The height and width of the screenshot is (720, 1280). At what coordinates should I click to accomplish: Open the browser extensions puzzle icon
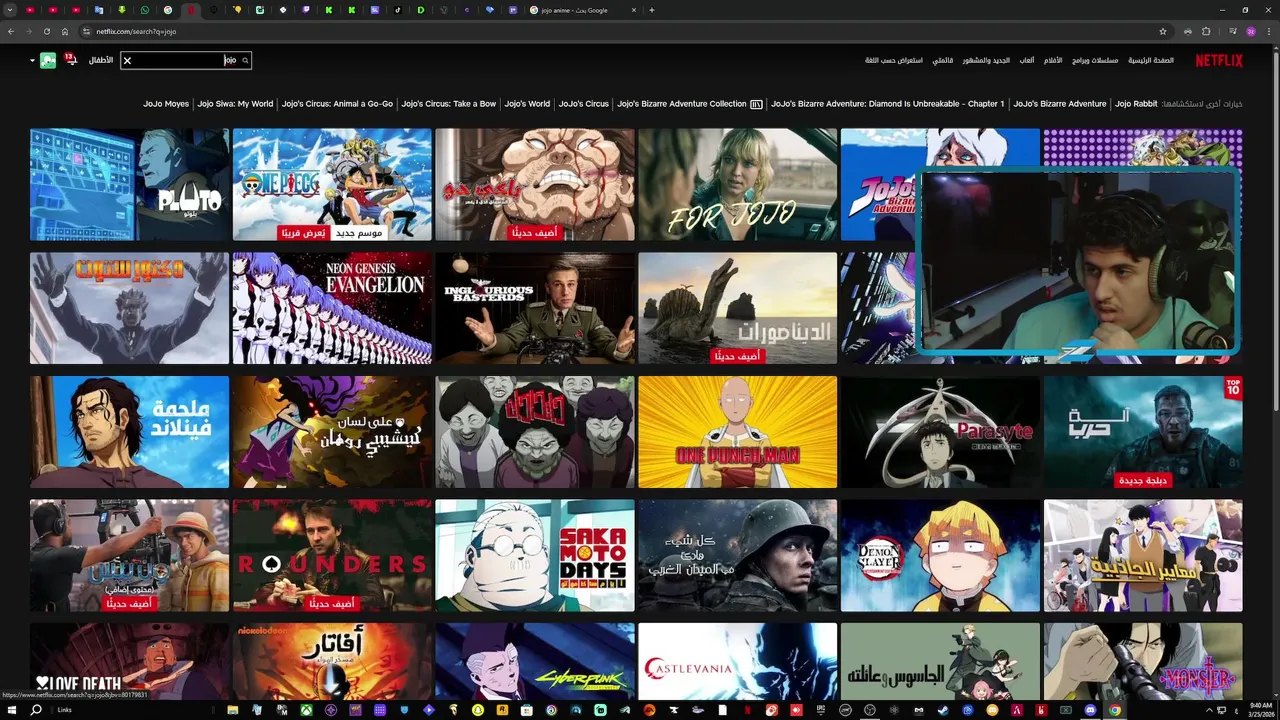1206,31
